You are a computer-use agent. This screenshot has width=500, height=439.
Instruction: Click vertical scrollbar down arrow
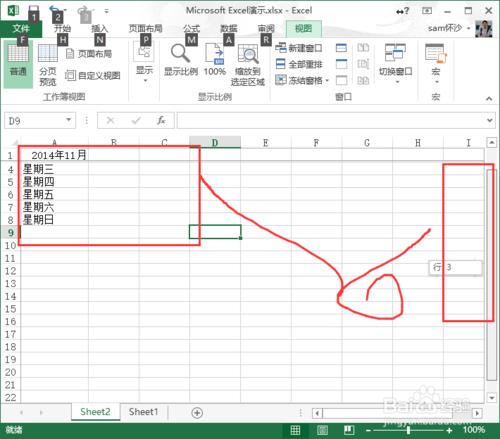[x=491, y=397]
